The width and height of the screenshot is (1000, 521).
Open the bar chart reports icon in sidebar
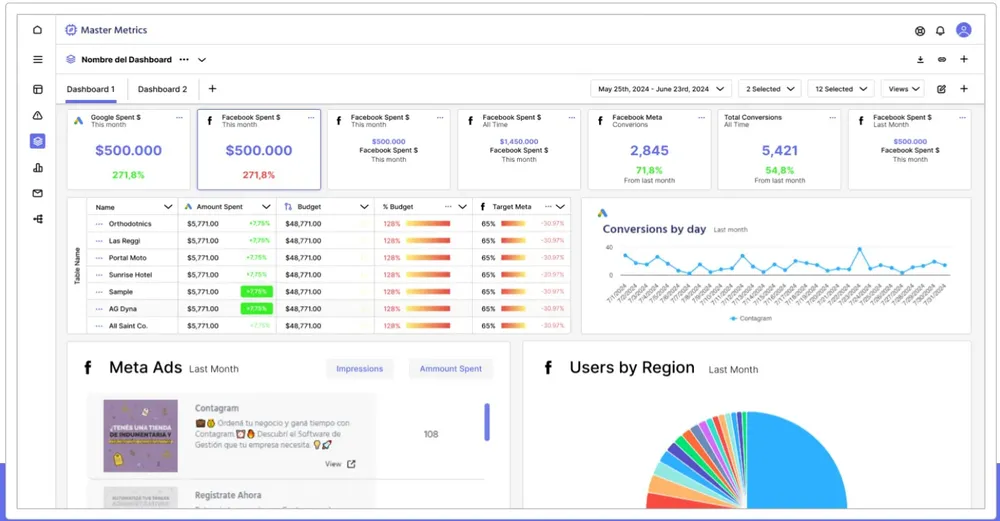(x=38, y=168)
